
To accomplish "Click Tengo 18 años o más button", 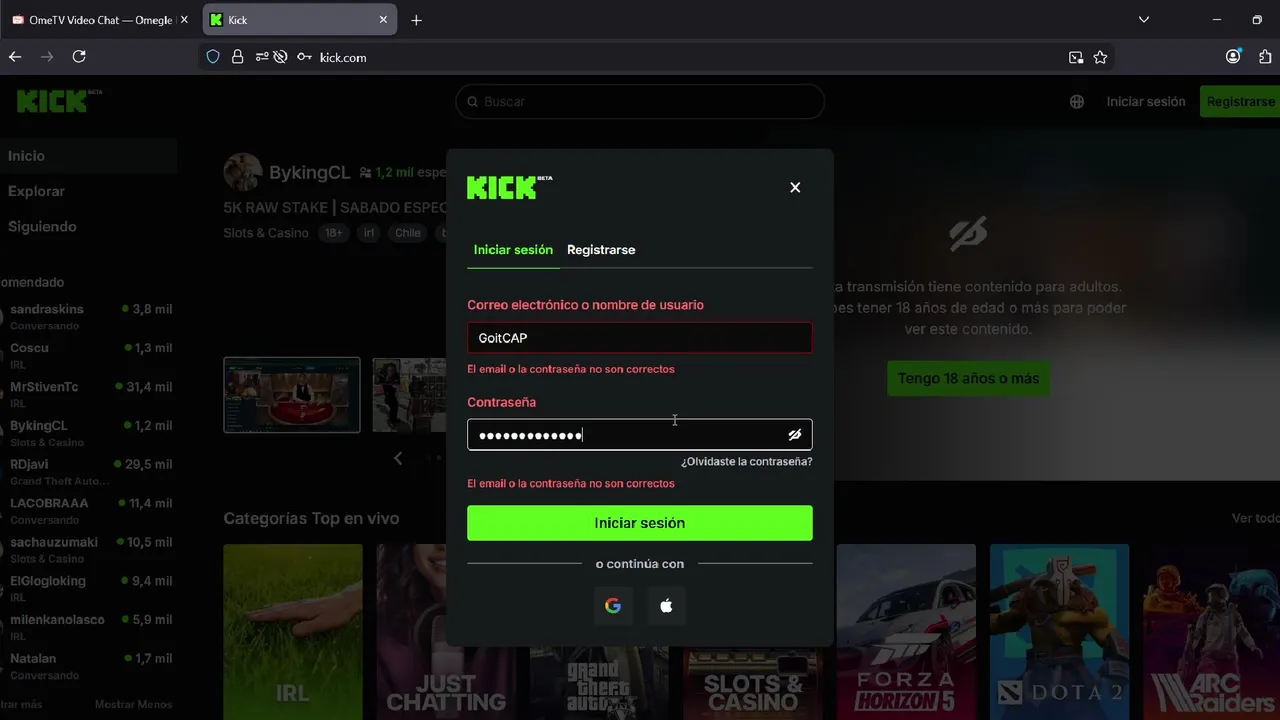I will (968, 379).
